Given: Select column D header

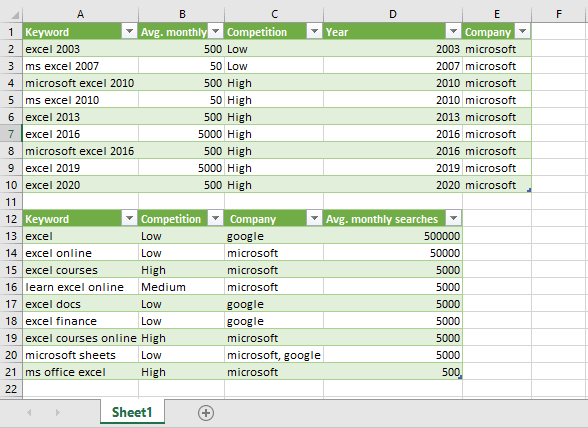Looking at the screenshot, I should coord(393,15).
